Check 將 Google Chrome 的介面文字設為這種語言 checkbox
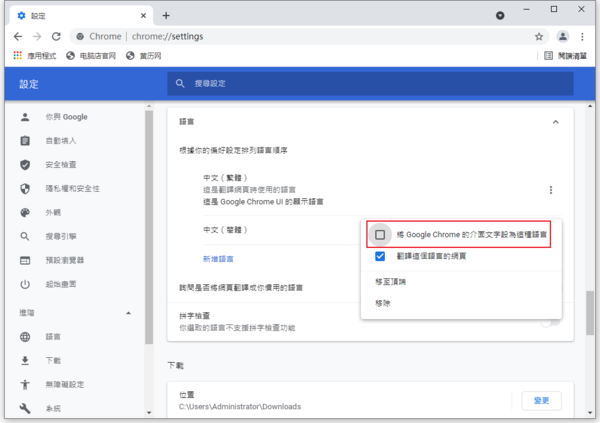Screen dimensions: 600x423 click(x=380, y=234)
